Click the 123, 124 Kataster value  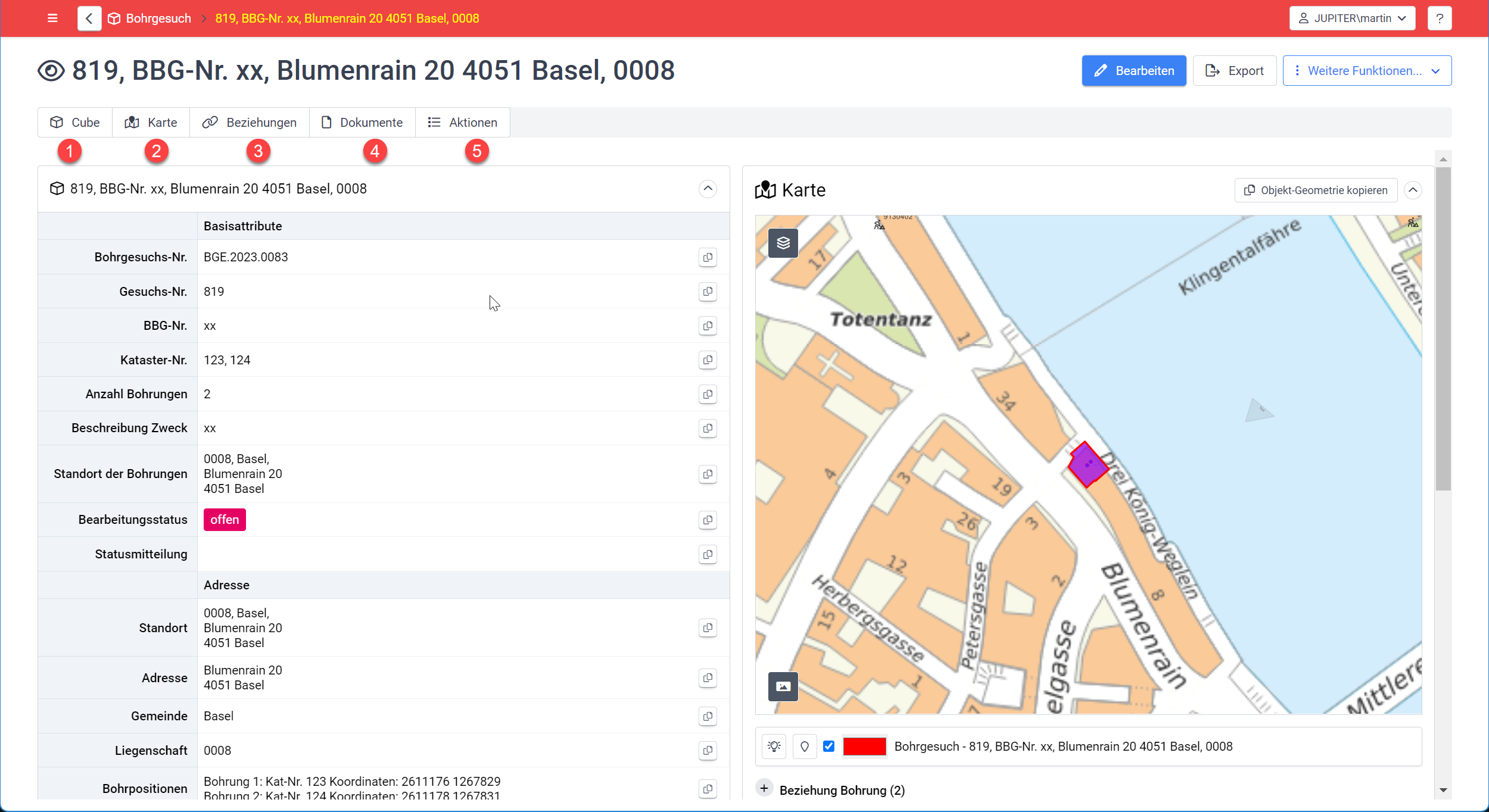pyautogui.click(x=227, y=360)
